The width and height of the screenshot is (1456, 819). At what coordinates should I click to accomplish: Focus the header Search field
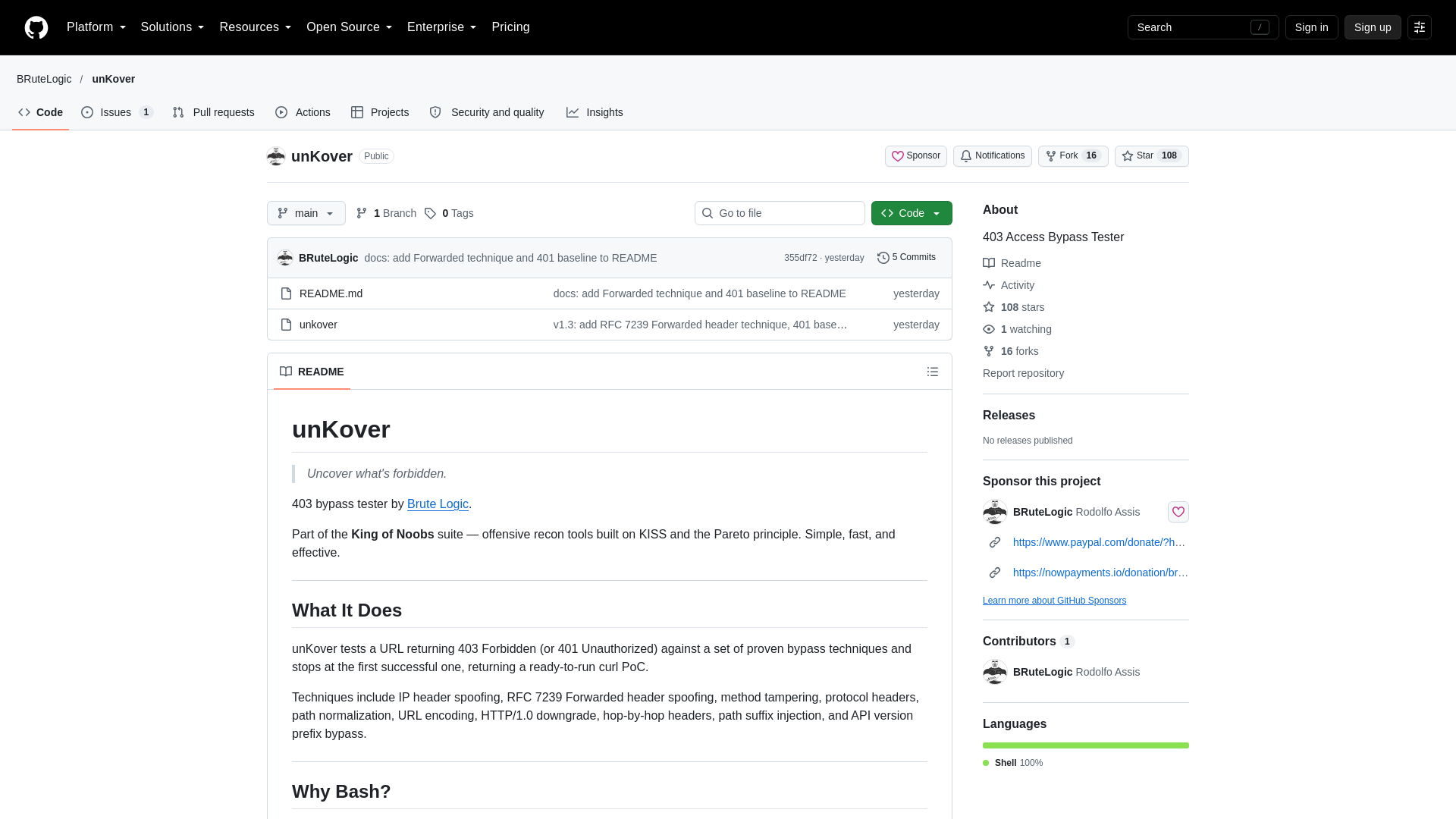[1203, 27]
